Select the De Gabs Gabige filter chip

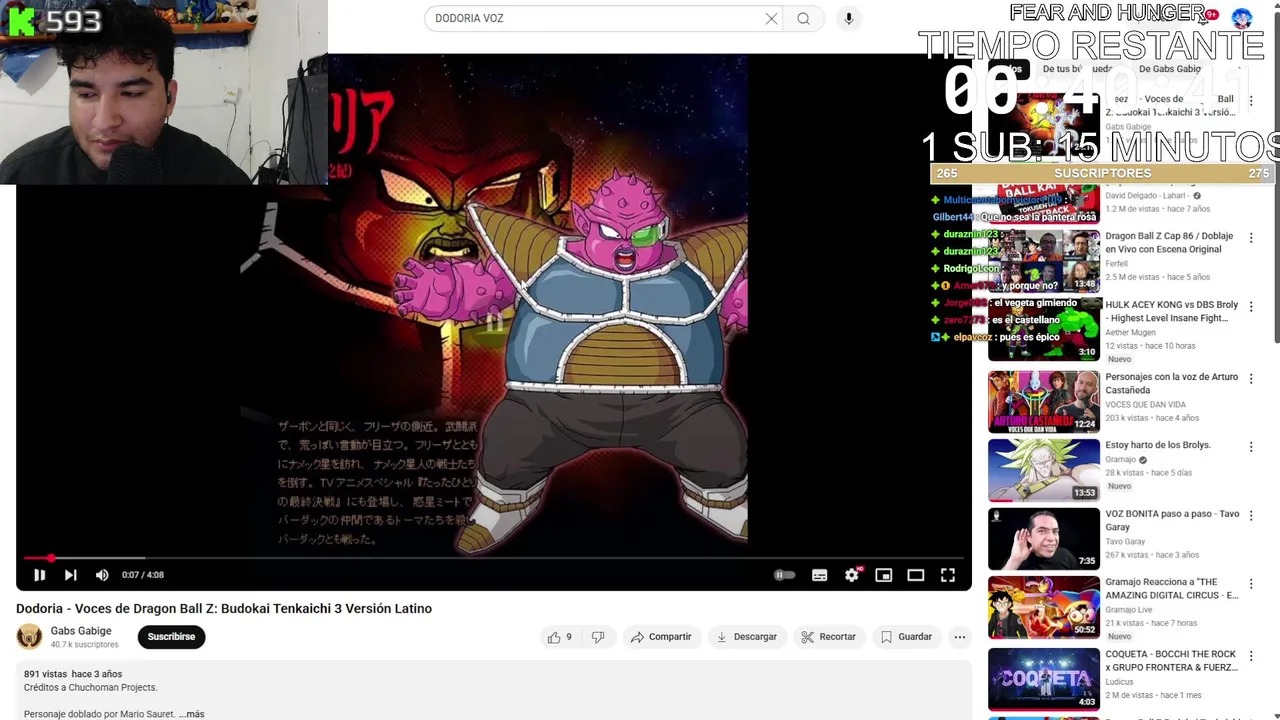click(1170, 69)
